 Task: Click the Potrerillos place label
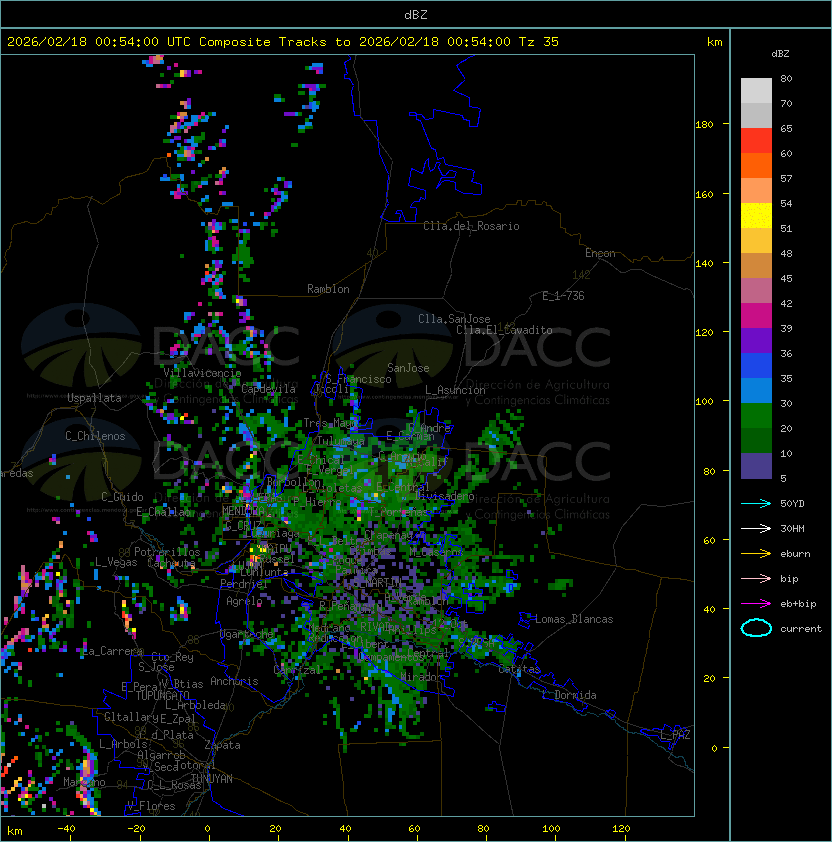pos(167,552)
